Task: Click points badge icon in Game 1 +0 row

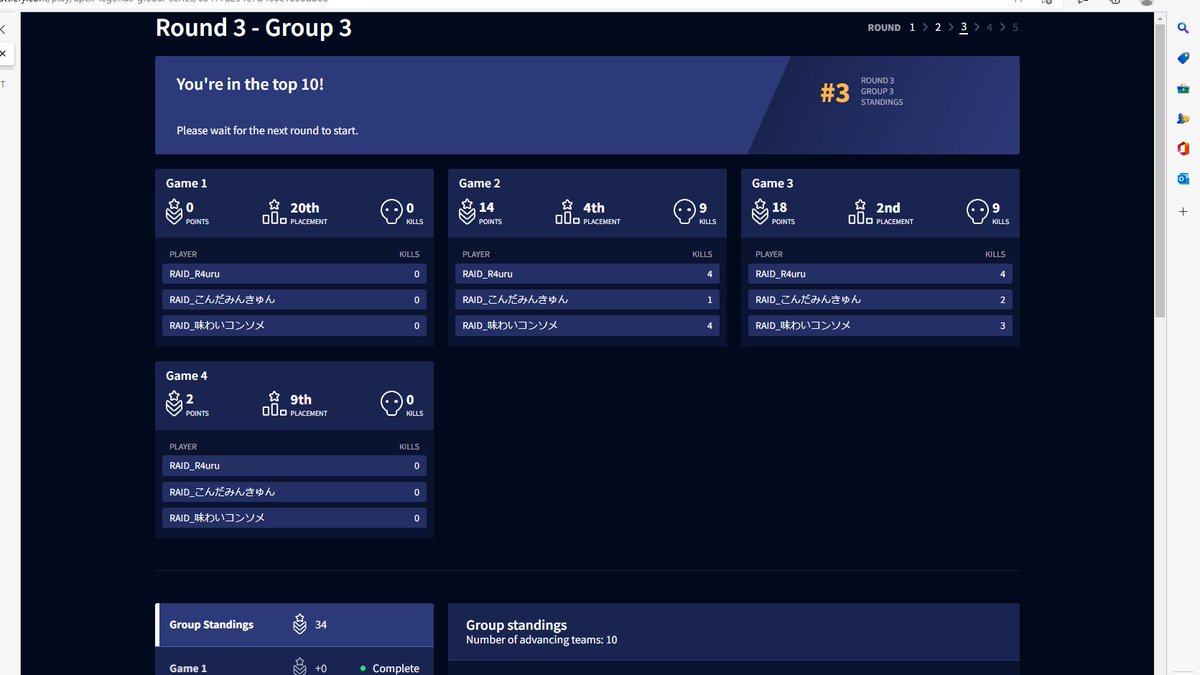Action: click(300, 667)
